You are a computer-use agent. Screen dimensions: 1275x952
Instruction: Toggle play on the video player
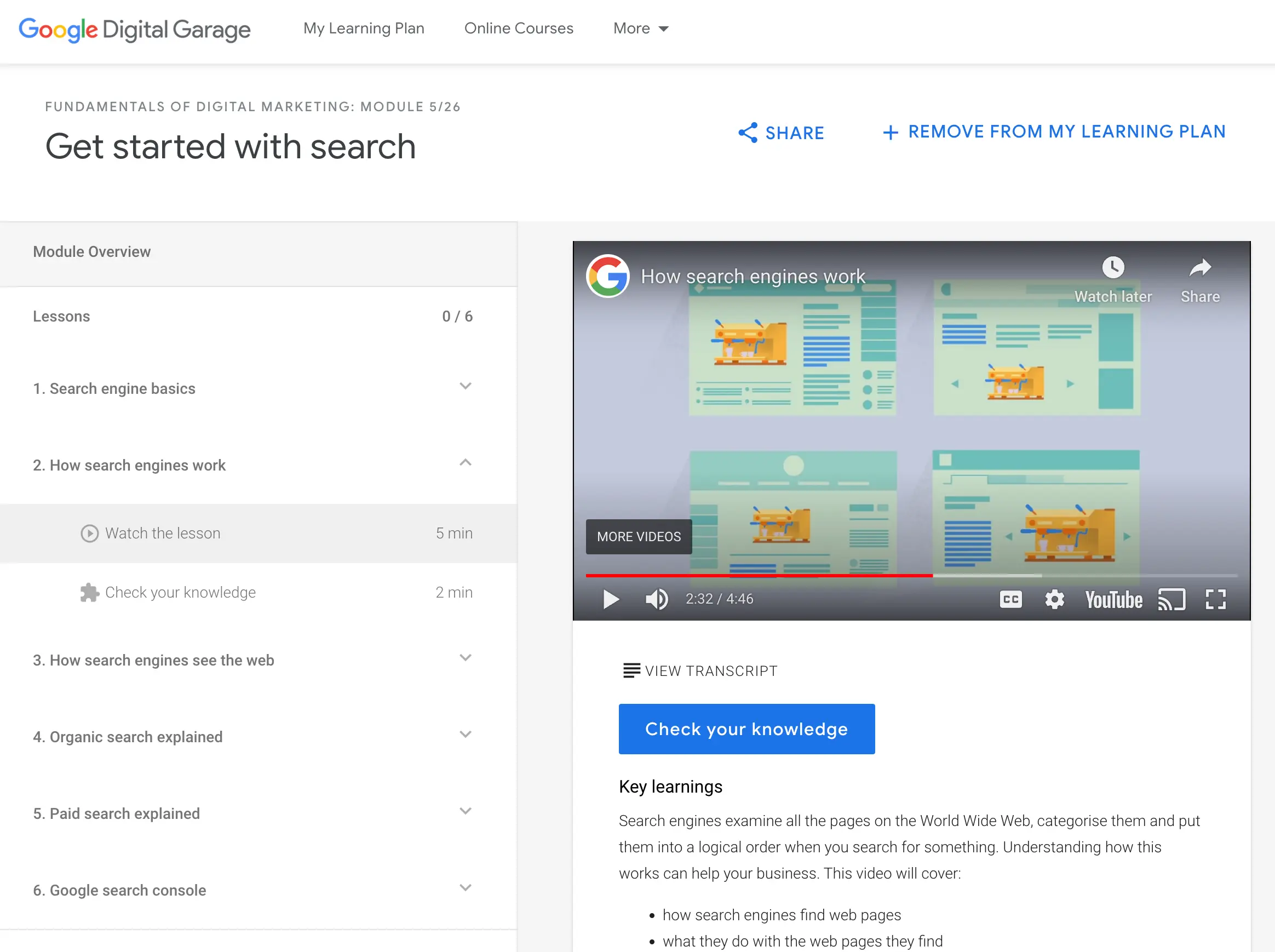point(611,599)
